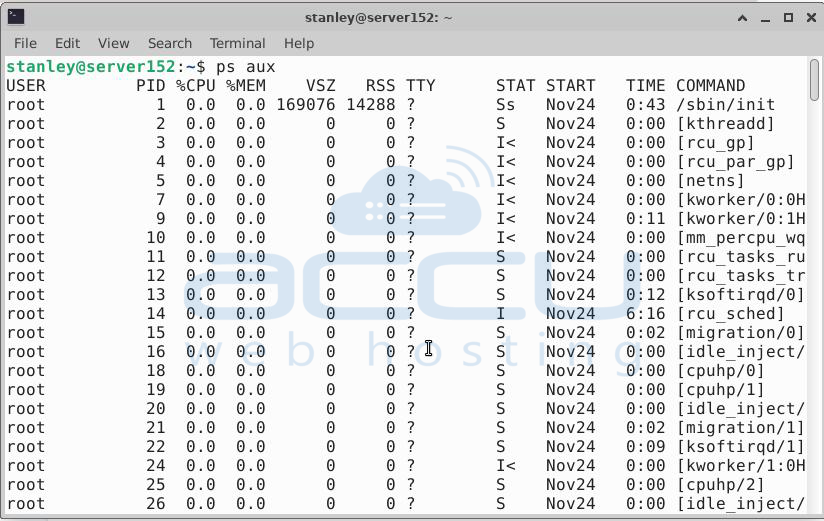Screen dimensions: 824x521
Task: Click the [kworker/0:1H process name
Action: 740,219
